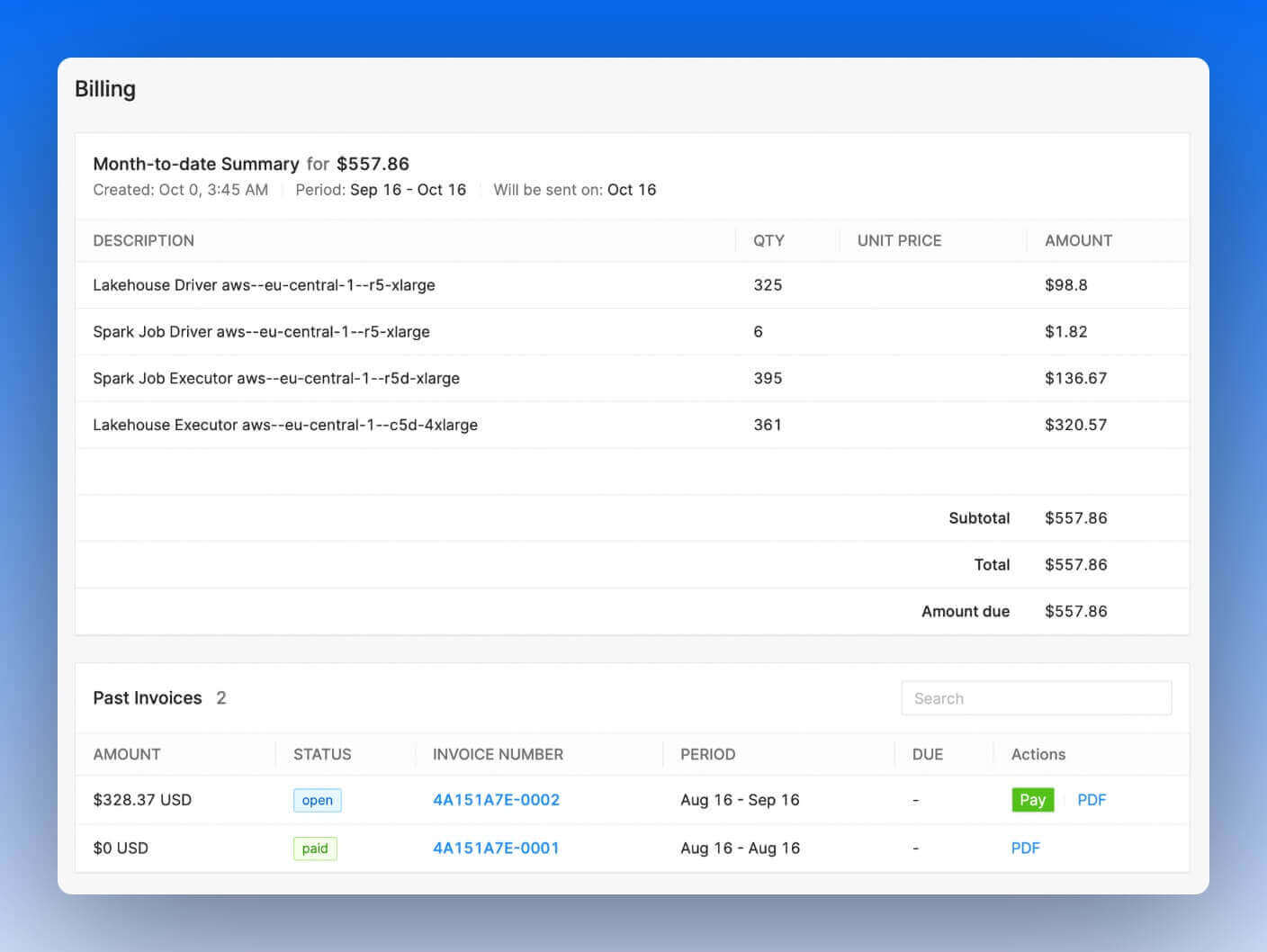Click the Subtotal label
The height and width of the screenshot is (952, 1267).
click(x=979, y=518)
